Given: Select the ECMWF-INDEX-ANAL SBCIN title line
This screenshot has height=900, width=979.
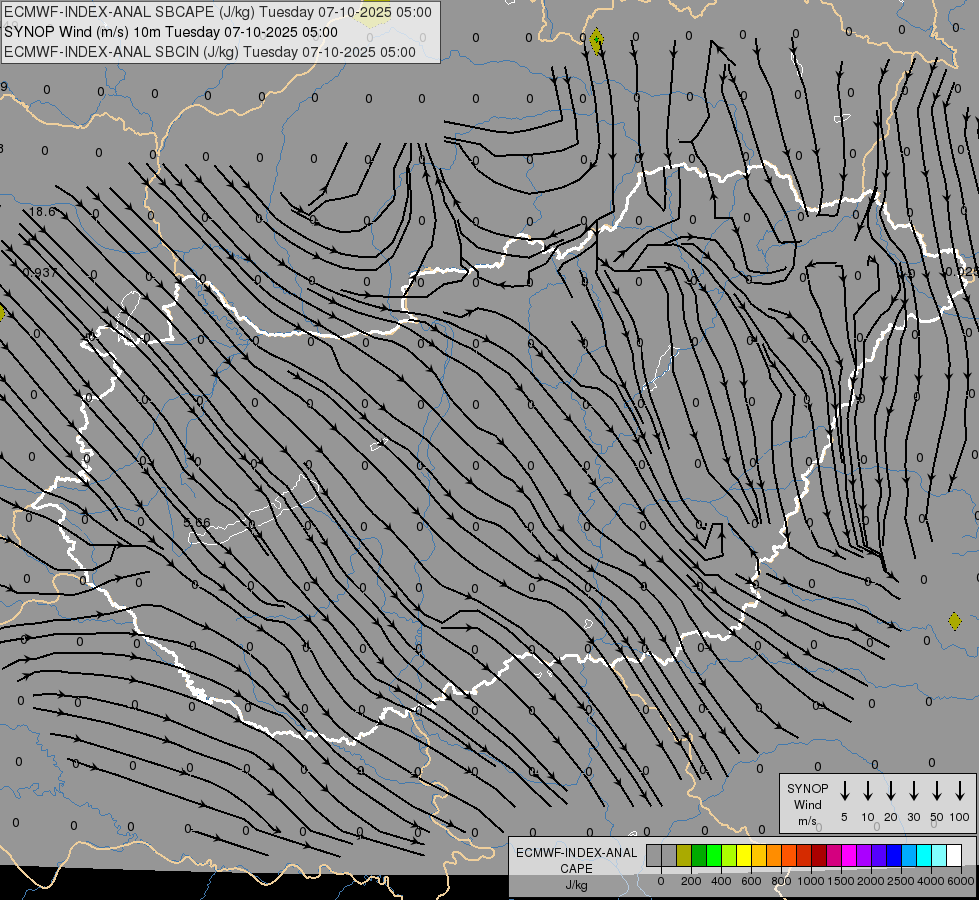Looking at the screenshot, I should [210, 51].
